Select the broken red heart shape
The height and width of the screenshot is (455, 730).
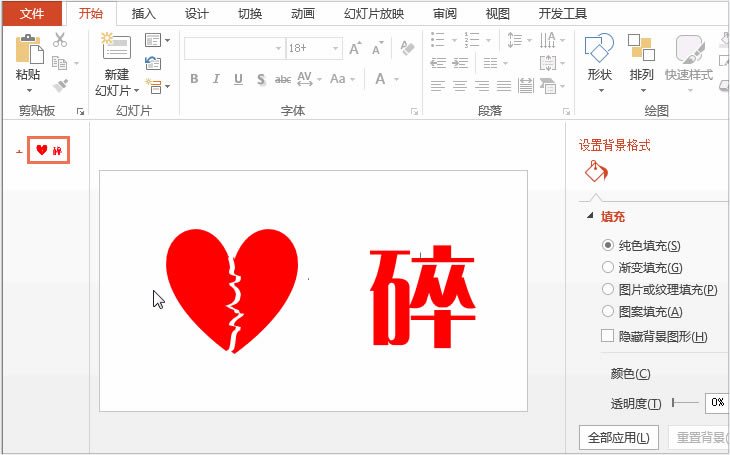pos(232,291)
